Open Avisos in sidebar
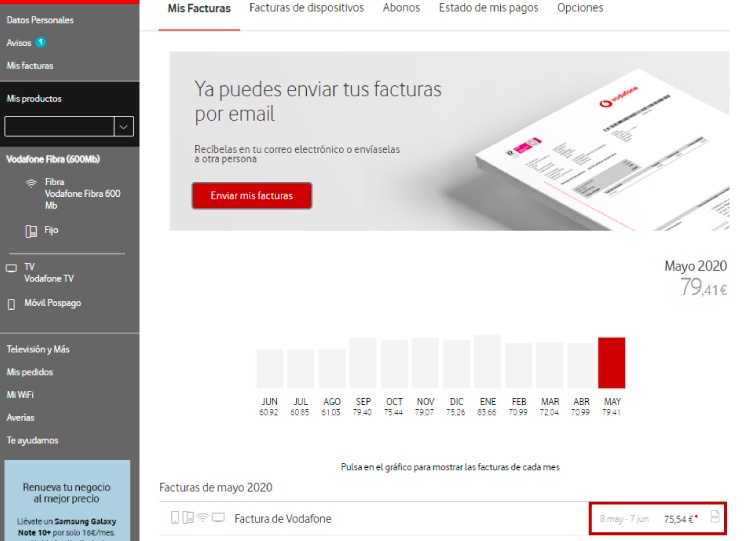The height and width of the screenshot is (541, 750). (19, 43)
